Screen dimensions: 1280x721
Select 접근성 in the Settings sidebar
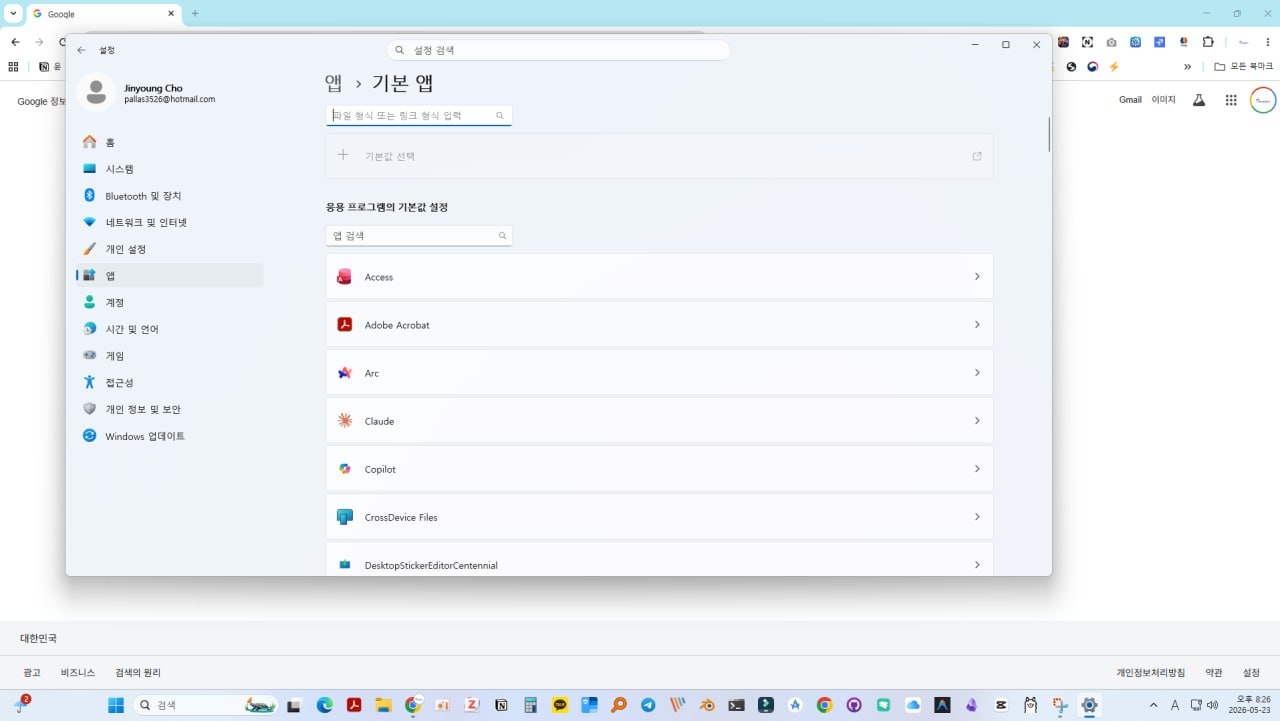[169, 382]
